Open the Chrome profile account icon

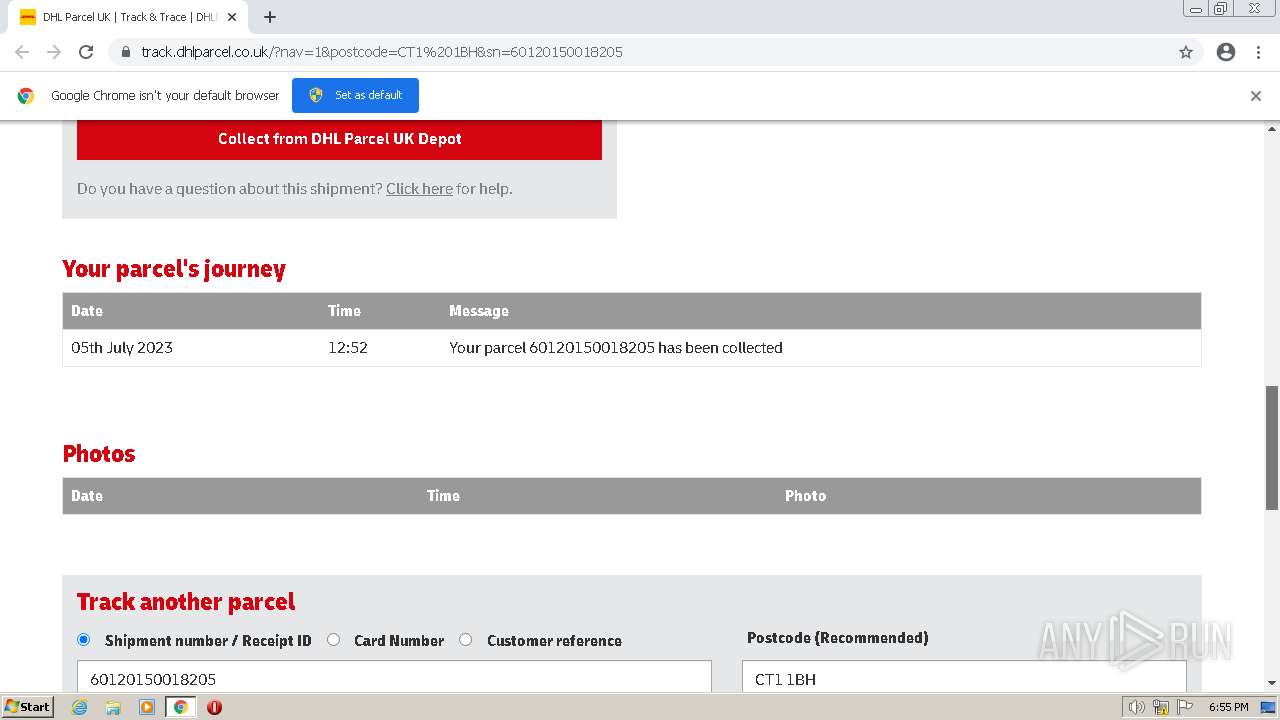click(1226, 52)
